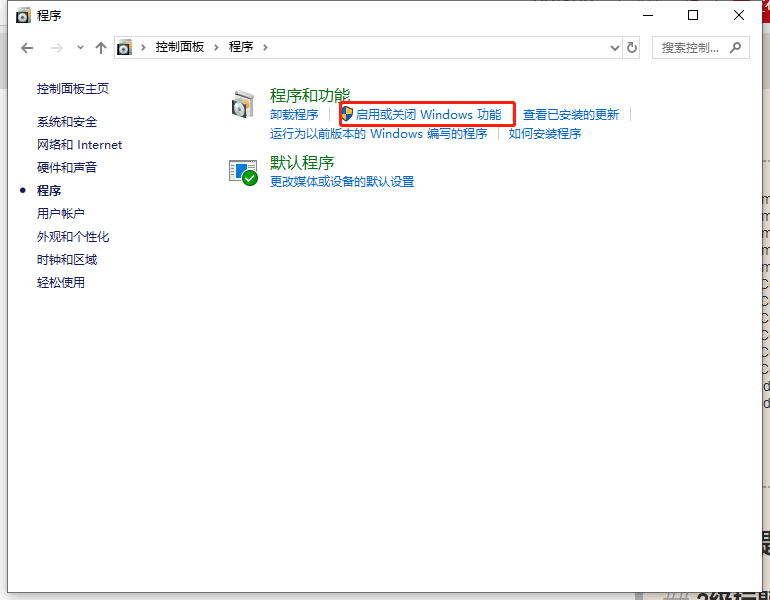Click the 程序和功能 box icon
Image resolution: width=770 pixels, height=600 pixels.
click(x=243, y=104)
